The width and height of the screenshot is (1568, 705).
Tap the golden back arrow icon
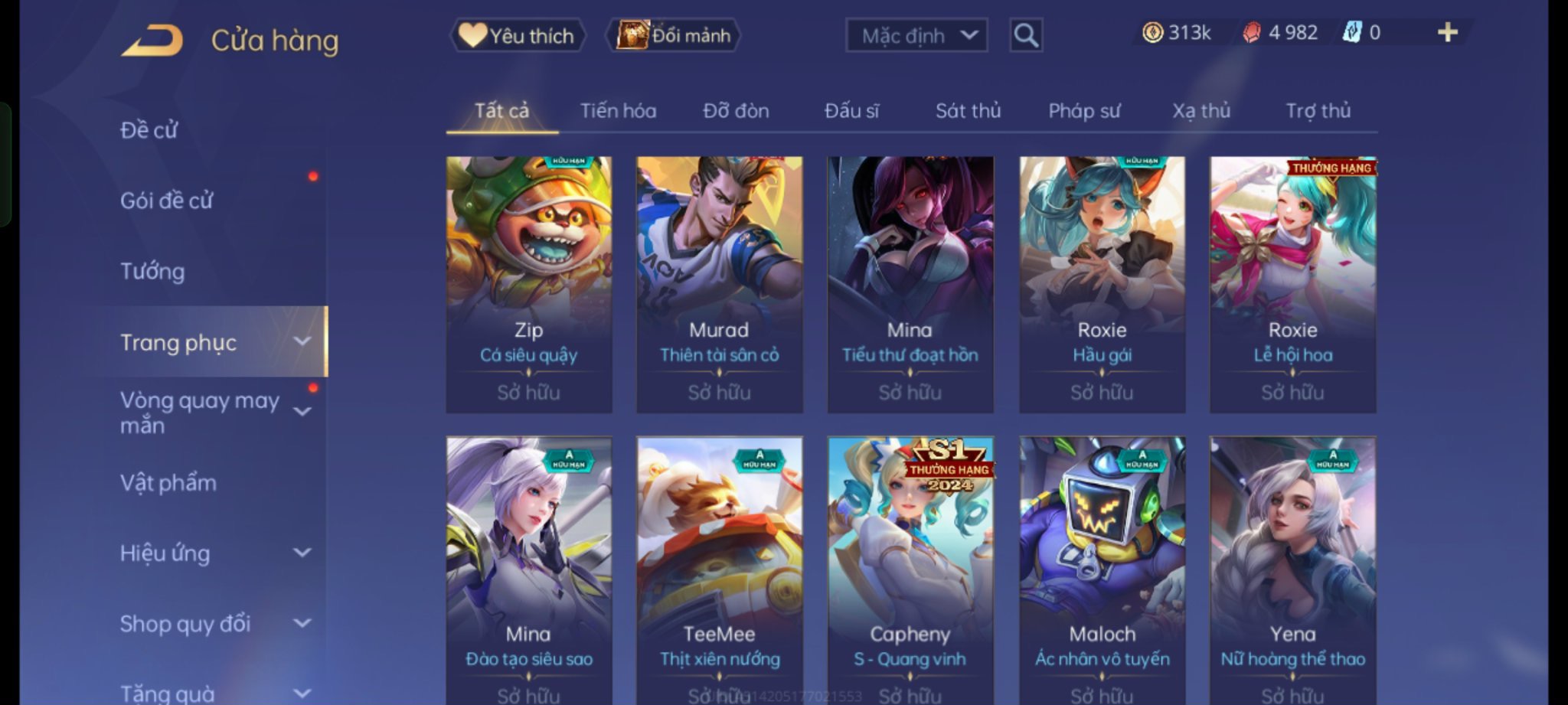tap(152, 40)
